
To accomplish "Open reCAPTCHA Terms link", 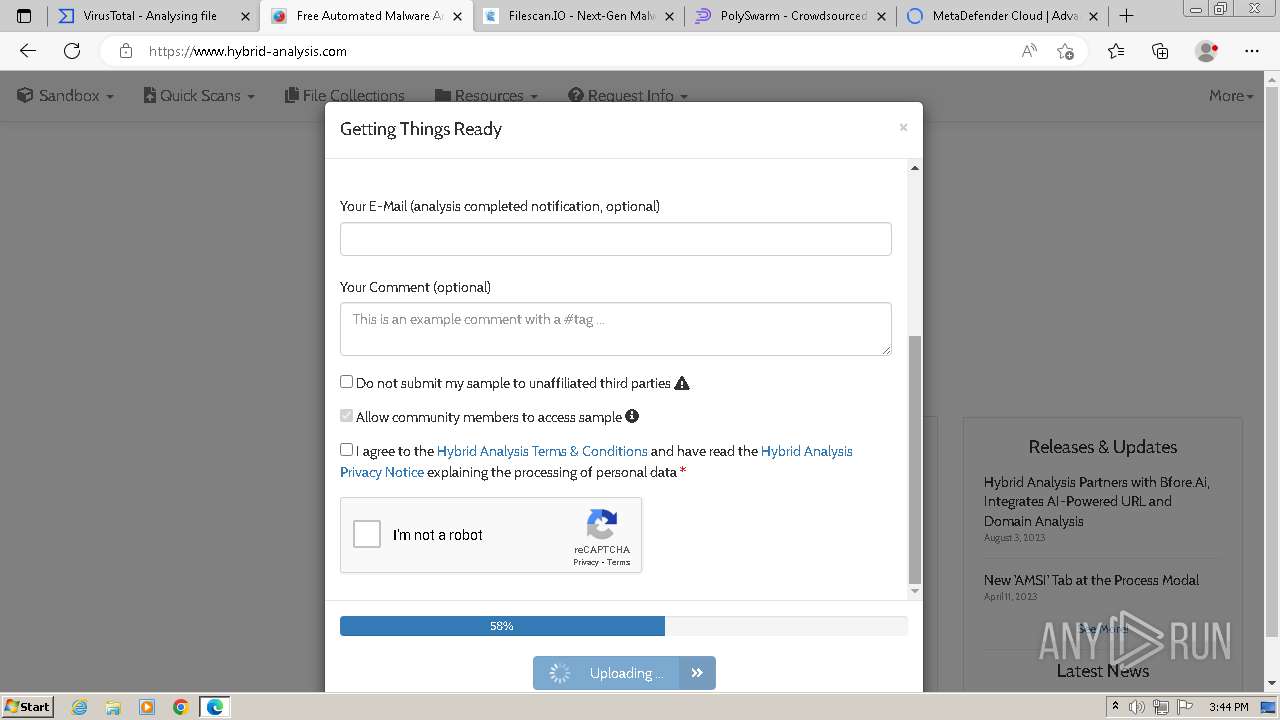I will (x=619, y=562).
